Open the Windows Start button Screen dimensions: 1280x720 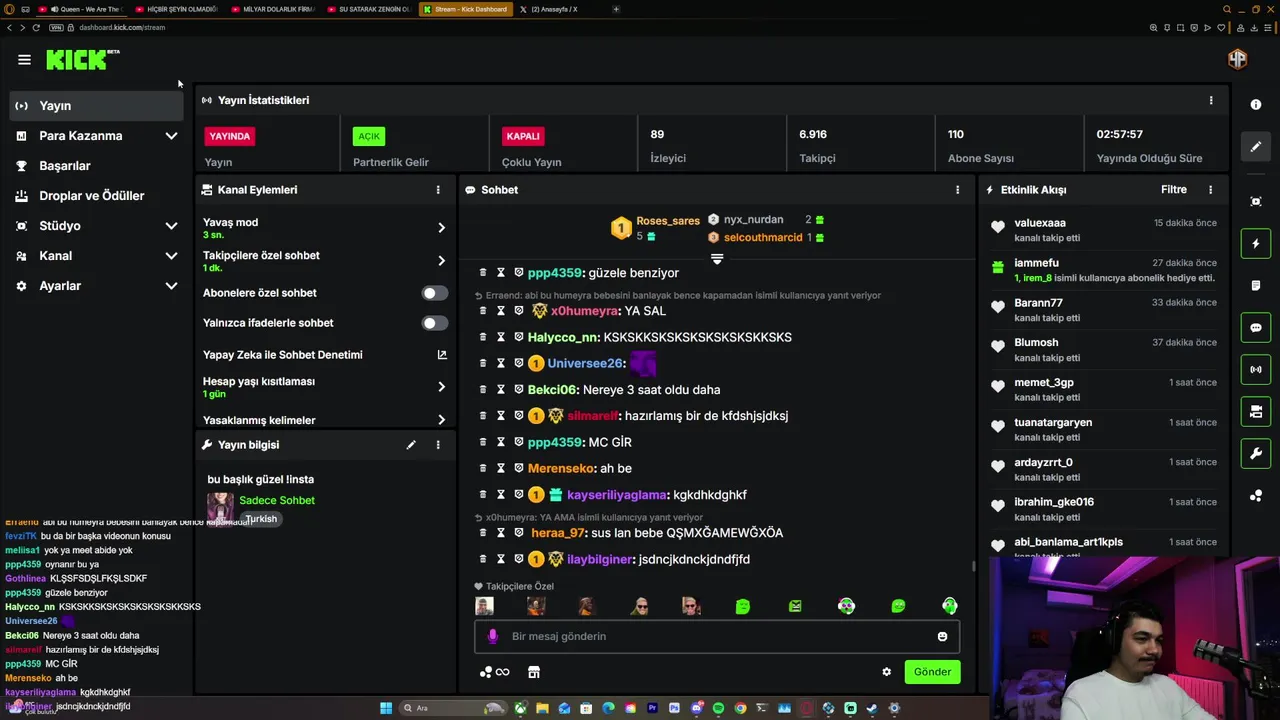click(x=386, y=708)
